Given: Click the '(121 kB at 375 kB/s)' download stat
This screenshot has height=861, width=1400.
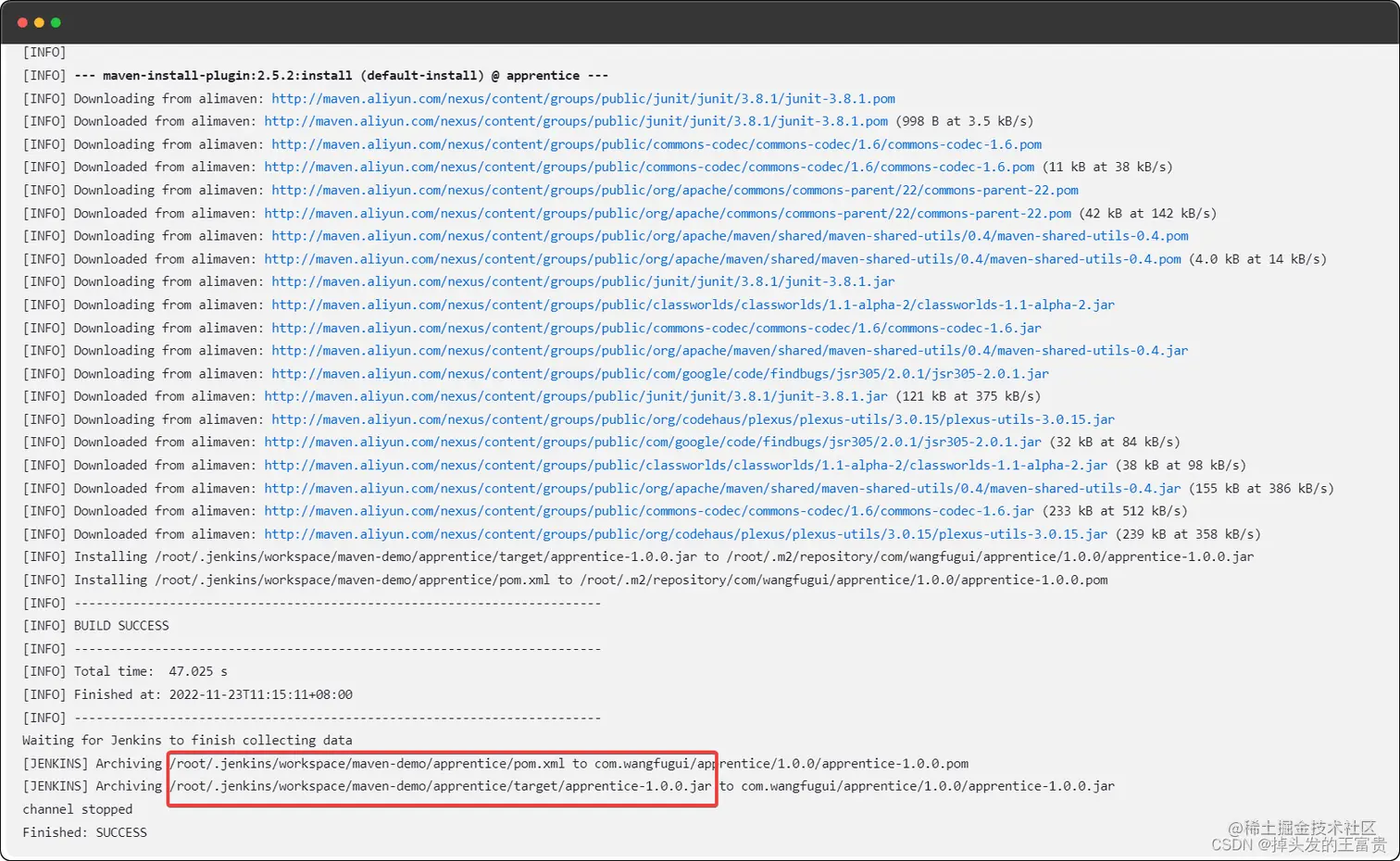Looking at the screenshot, I should tap(969, 396).
